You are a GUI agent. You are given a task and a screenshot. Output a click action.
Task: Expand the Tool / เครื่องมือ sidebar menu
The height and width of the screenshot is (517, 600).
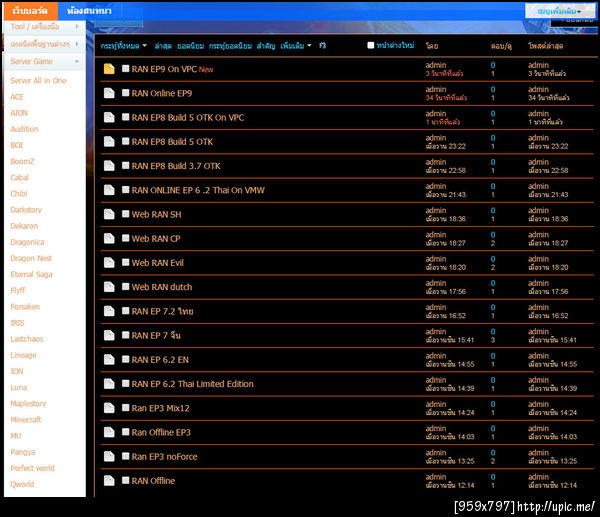(44, 27)
